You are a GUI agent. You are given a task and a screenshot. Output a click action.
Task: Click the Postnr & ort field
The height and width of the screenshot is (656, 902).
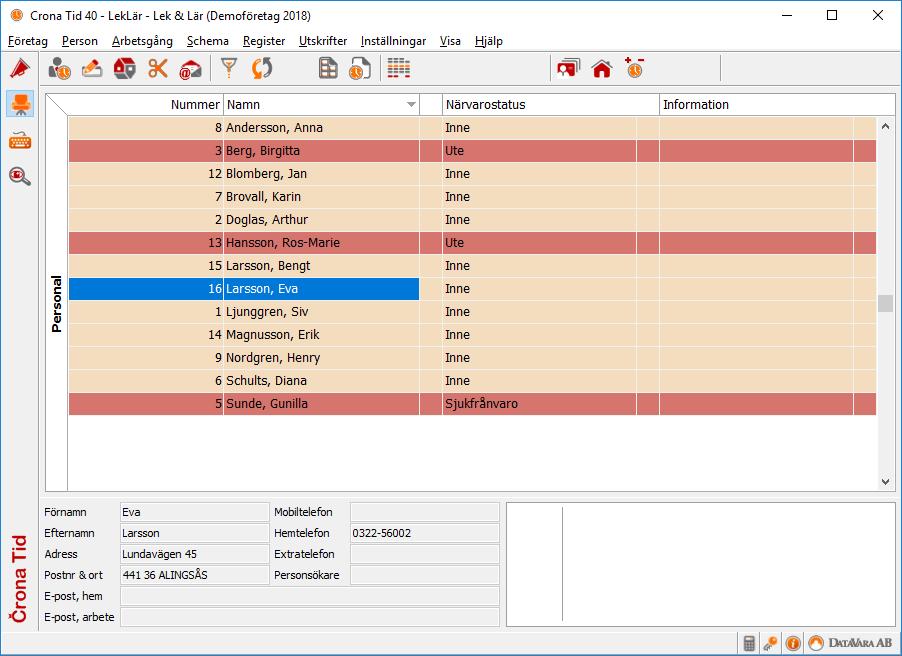coord(194,575)
